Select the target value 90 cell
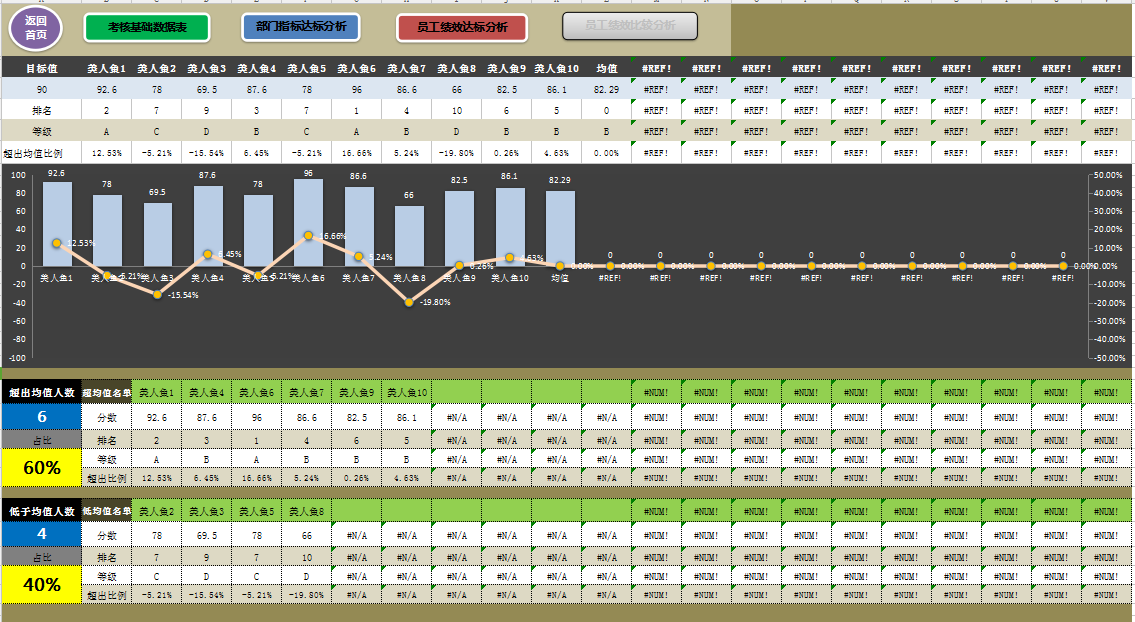Image resolution: width=1135 pixels, height=622 pixels. (42, 89)
